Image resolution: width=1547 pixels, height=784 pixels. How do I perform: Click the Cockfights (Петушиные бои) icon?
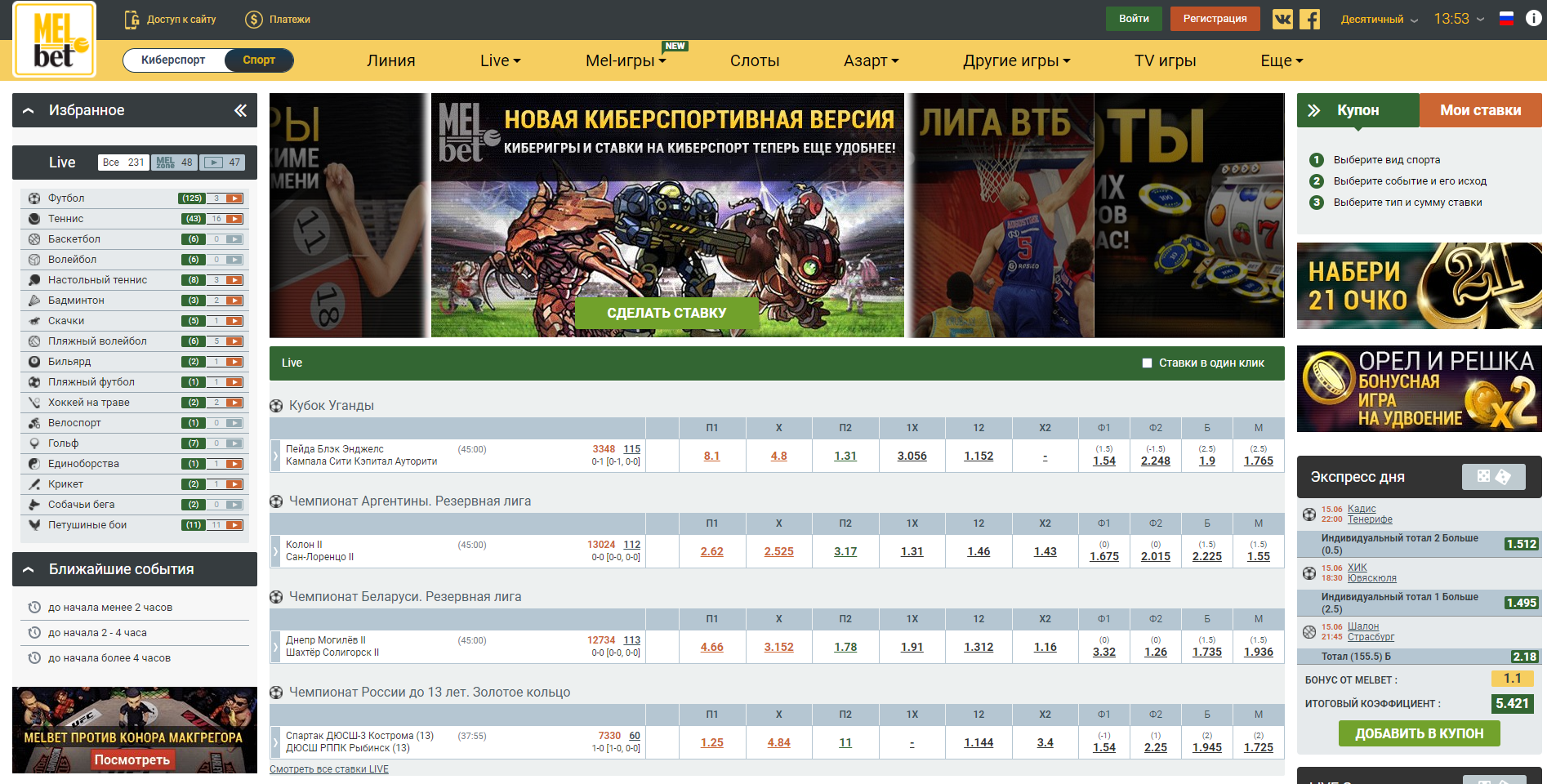(34, 525)
